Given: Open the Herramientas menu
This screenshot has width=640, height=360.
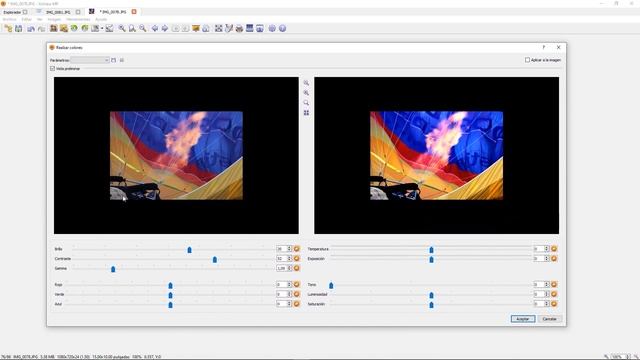Looking at the screenshot, I should [x=78, y=19].
